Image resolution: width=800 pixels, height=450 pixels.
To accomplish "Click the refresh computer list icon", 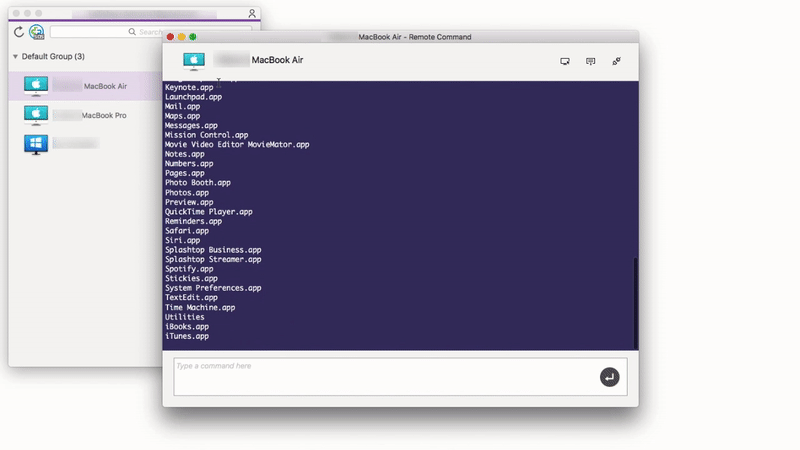I will (19, 32).
